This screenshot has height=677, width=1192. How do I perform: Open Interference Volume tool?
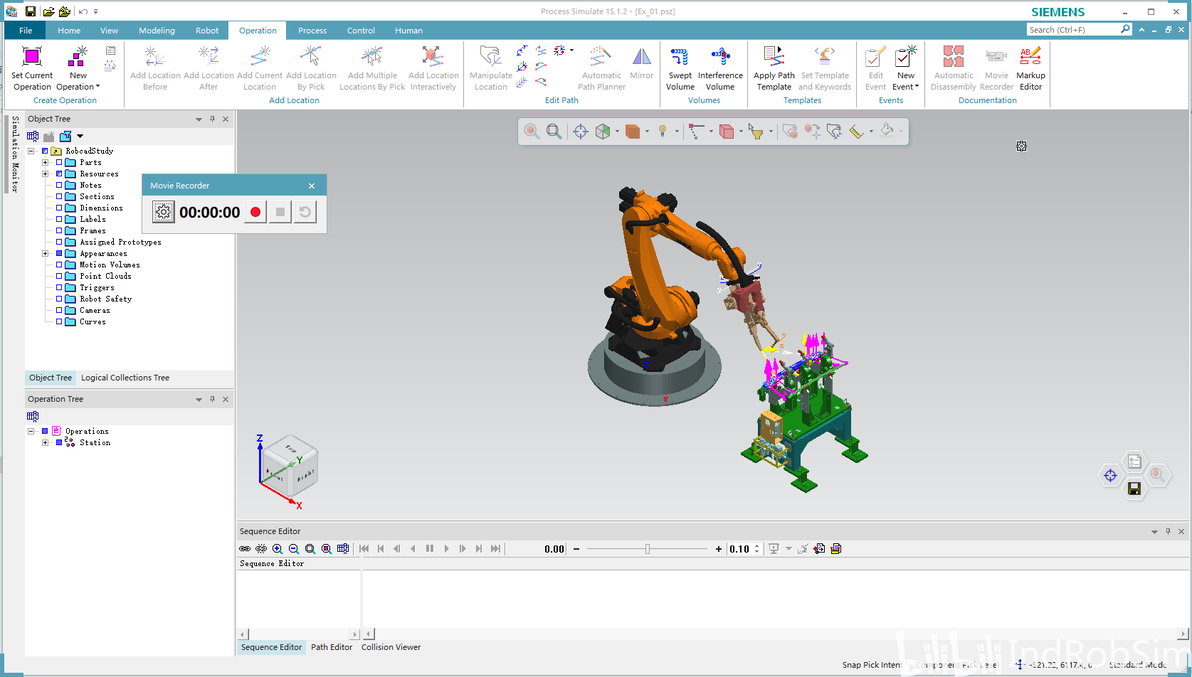click(x=720, y=68)
